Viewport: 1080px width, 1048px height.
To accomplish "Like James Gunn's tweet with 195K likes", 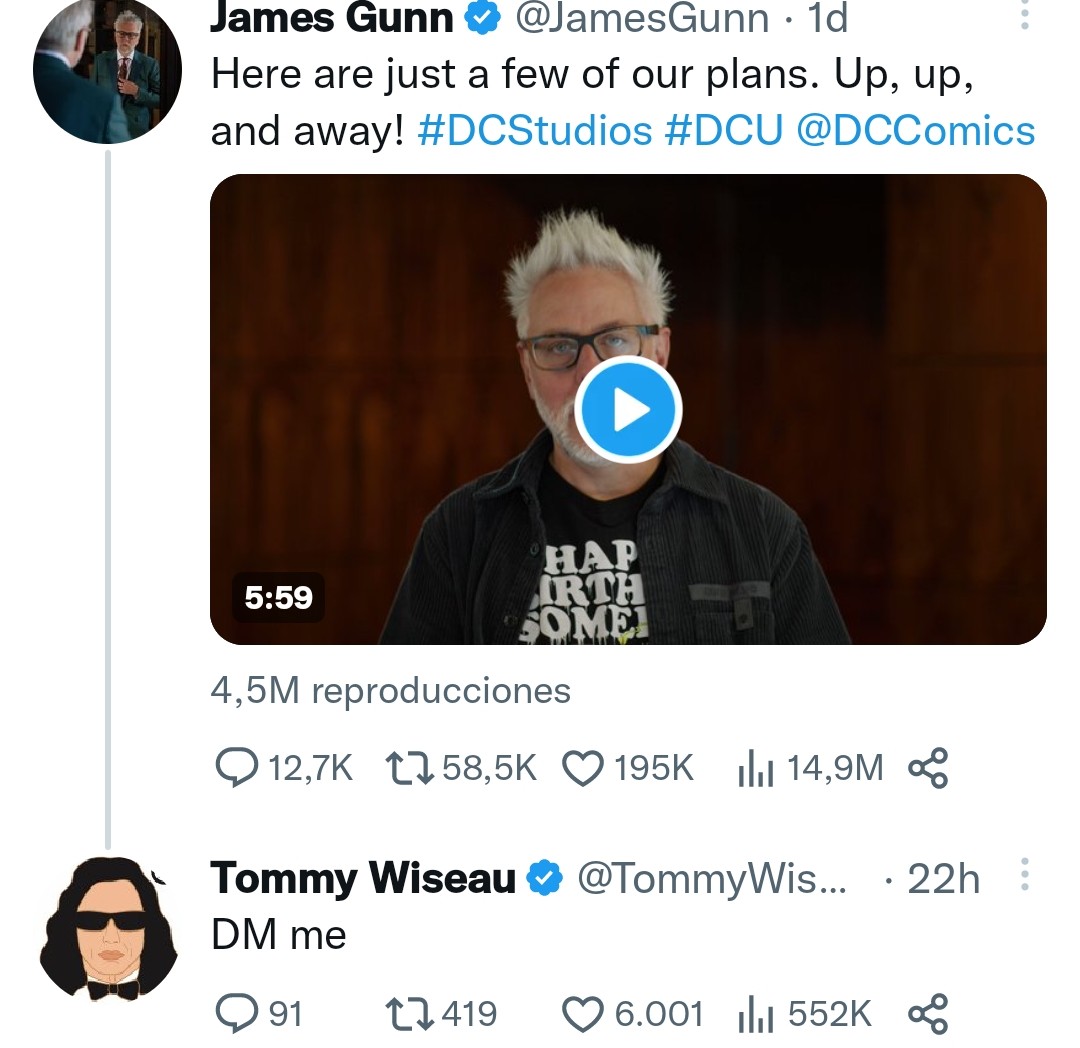I will (x=583, y=768).
